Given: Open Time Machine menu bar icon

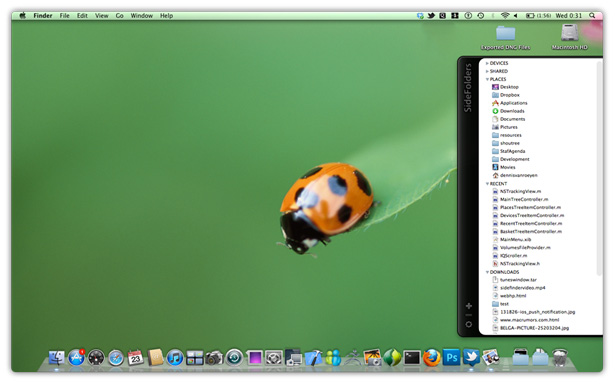Looking at the screenshot, I should (x=480, y=16).
